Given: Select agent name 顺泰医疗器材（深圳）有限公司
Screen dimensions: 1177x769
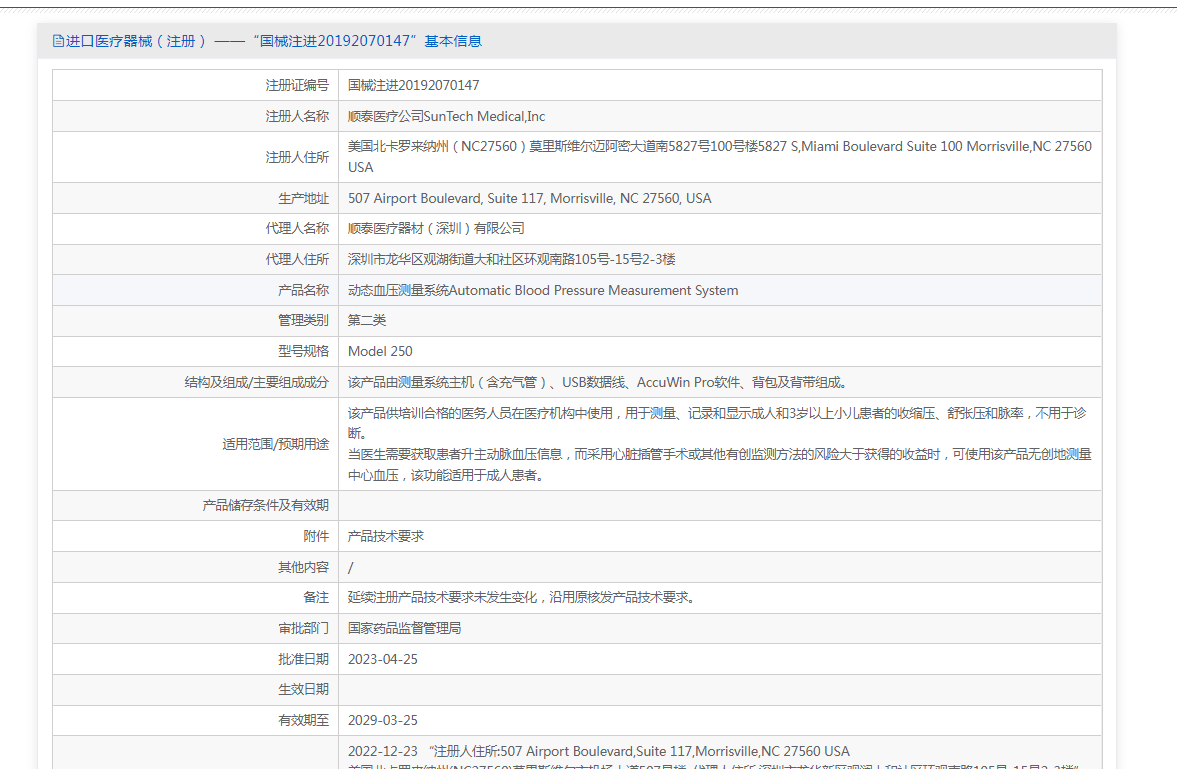Looking at the screenshot, I should [436, 229].
